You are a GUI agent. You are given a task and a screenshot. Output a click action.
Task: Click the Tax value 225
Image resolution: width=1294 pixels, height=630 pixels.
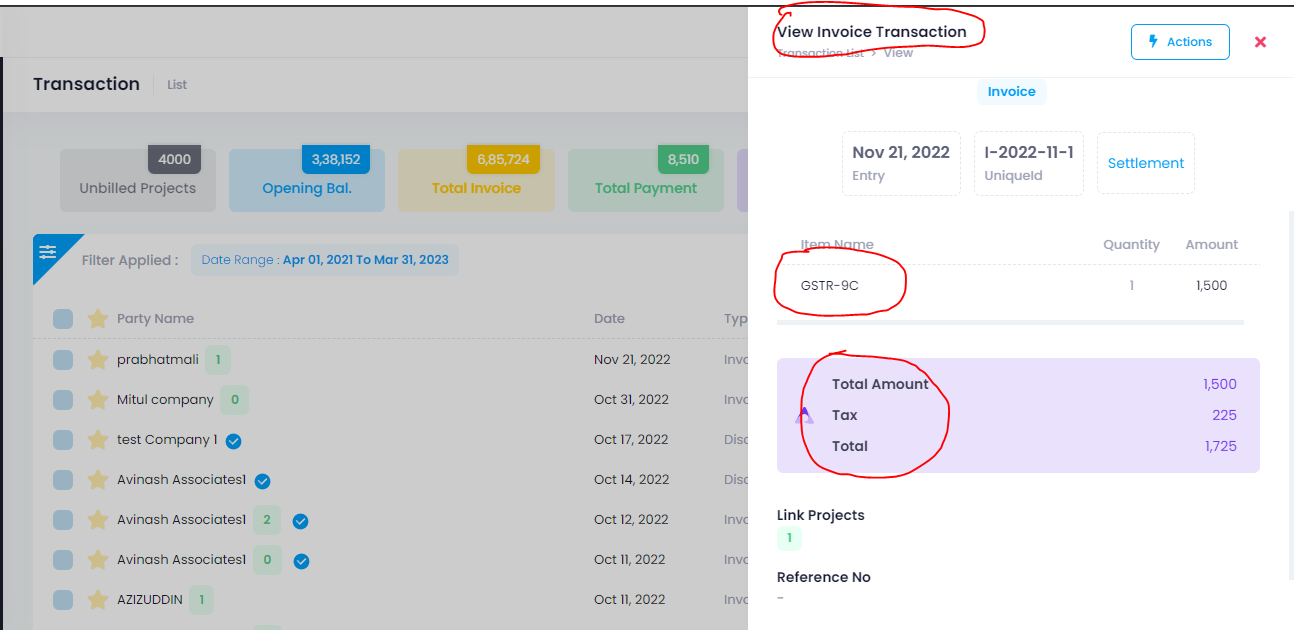tap(1225, 415)
